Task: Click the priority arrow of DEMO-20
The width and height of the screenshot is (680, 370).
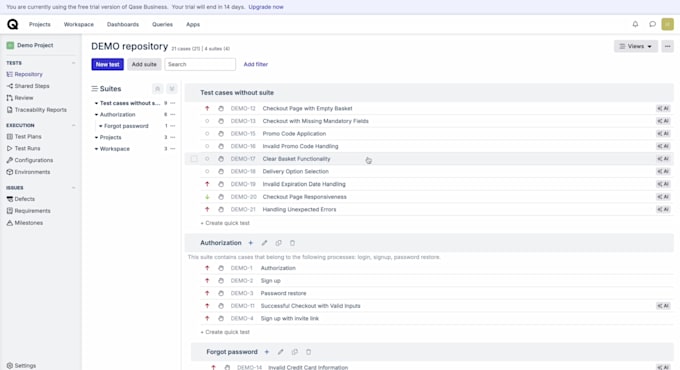Action: point(207,197)
